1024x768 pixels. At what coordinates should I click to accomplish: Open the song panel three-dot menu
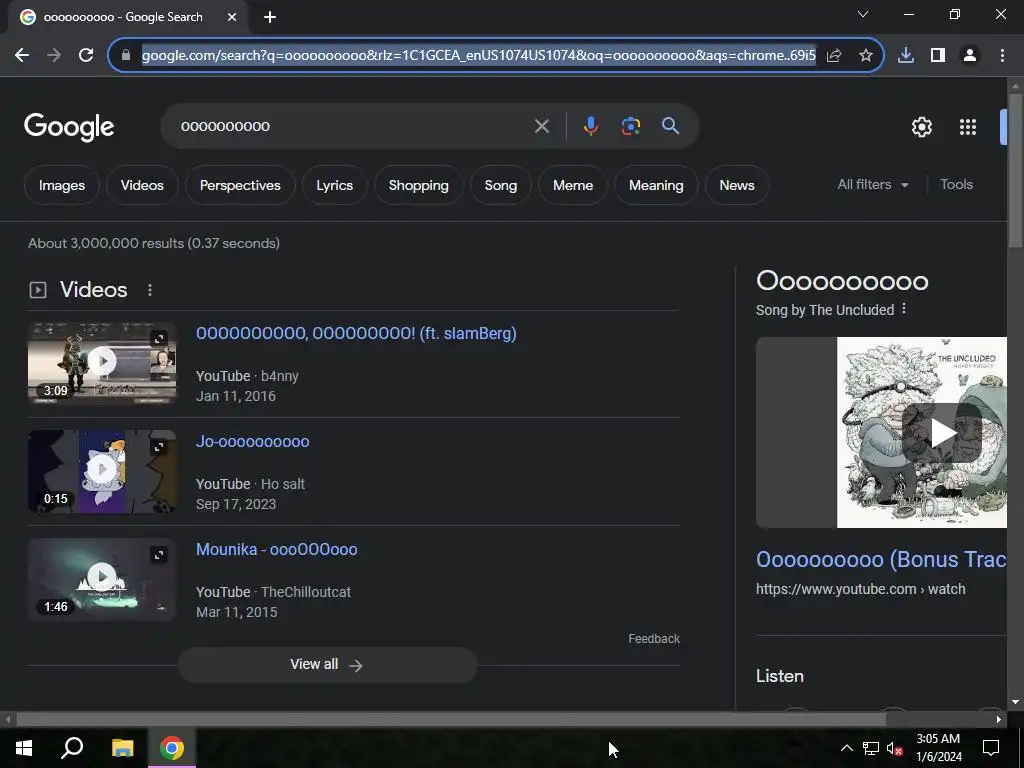coord(904,309)
